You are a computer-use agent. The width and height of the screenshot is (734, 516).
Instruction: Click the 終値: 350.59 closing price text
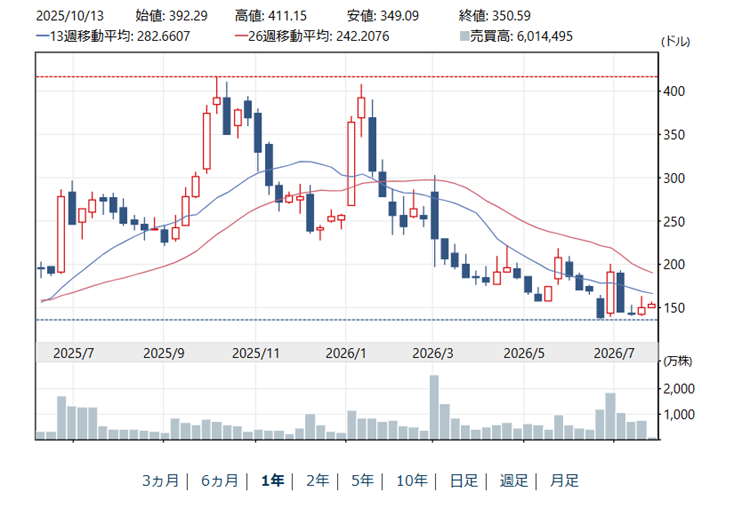point(495,15)
